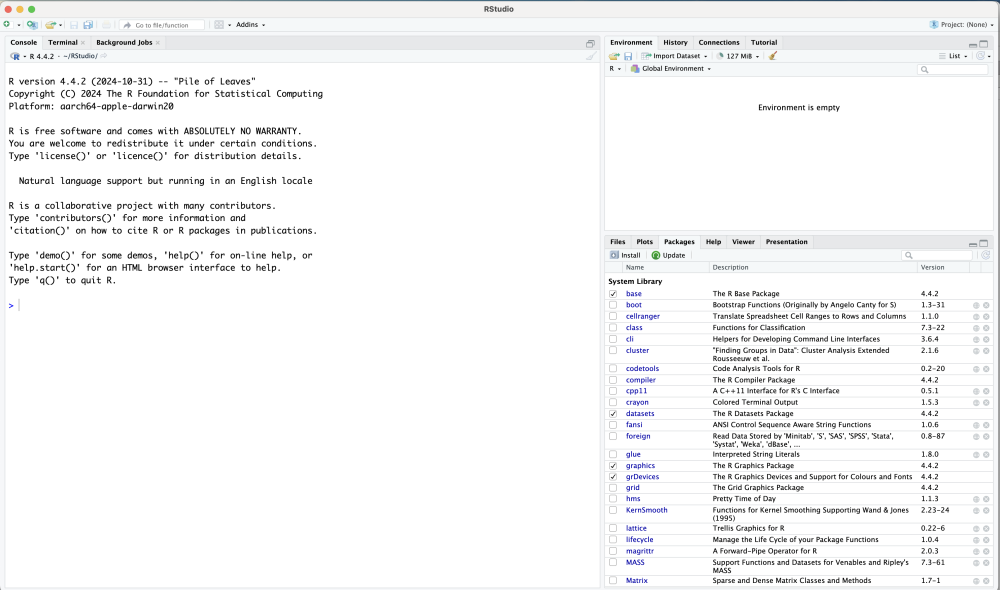This screenshot has height=590, width=1000.
Task: Click the globe icon in the MASS row
Action: click(976, 563)
